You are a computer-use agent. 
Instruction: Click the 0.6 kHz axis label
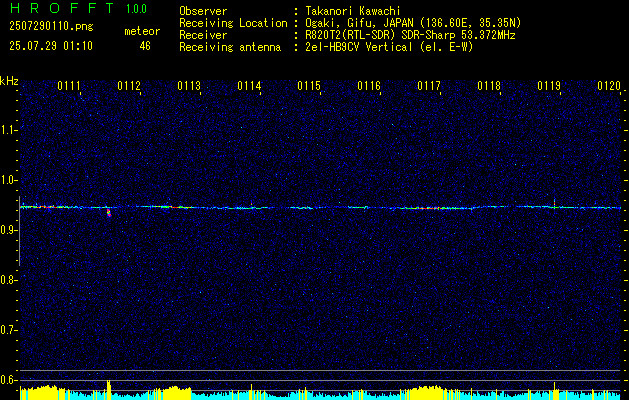[x=9, y=380]
